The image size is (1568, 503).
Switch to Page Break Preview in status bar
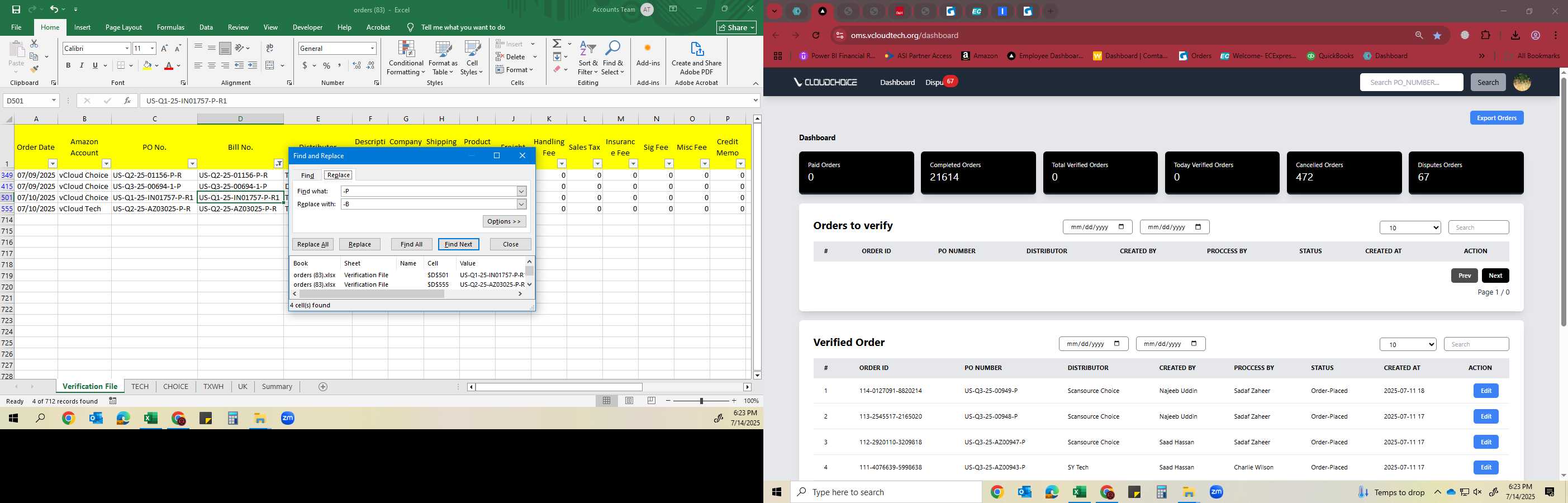coord(652,401)
